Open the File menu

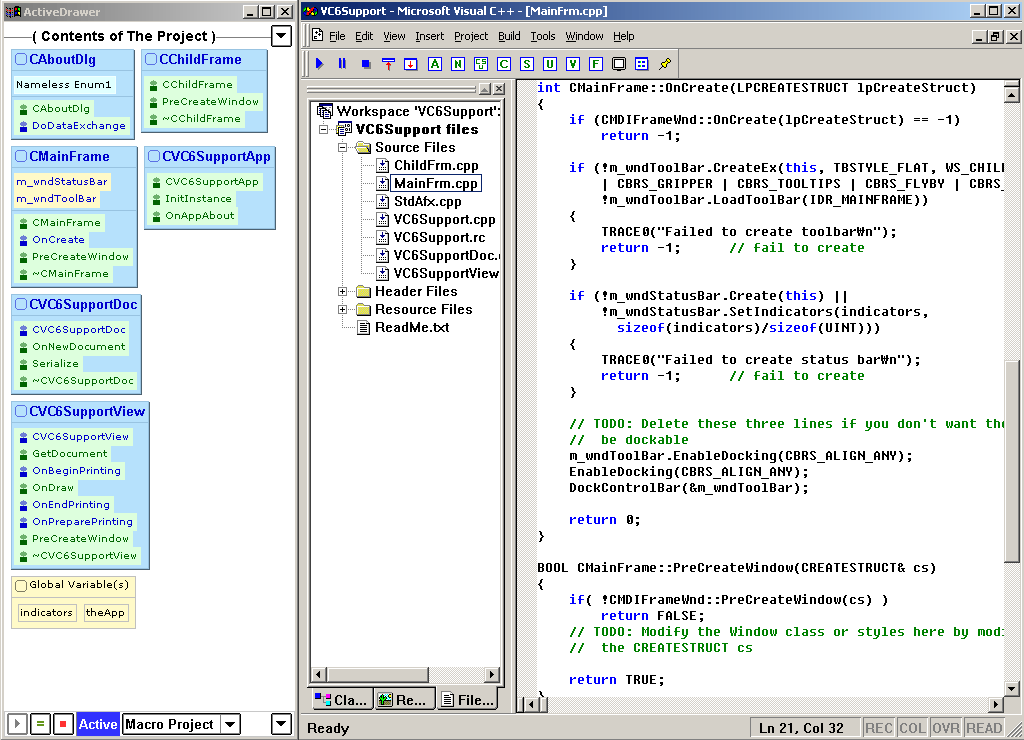(337, 36)
